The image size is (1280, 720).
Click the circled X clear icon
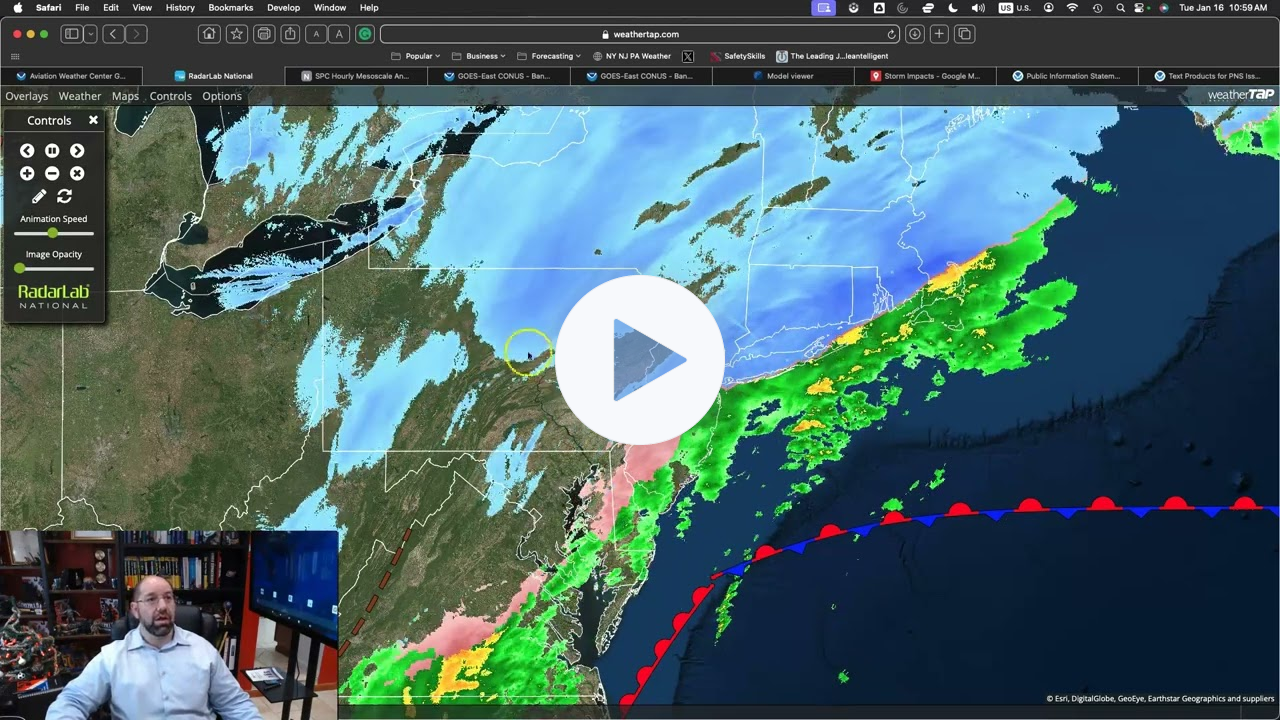(x=77, y=174)
